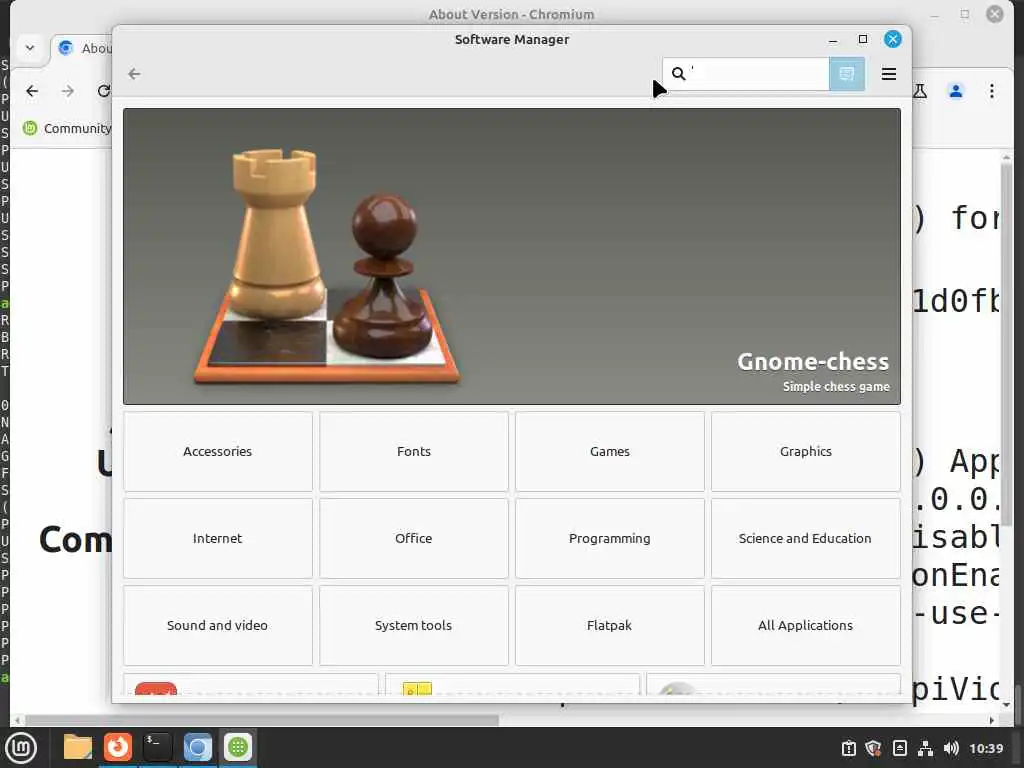Screen dimensions: 1024x768
Task: Toggle search in descriptions button beside the search field
Action: tap(846, 74)
